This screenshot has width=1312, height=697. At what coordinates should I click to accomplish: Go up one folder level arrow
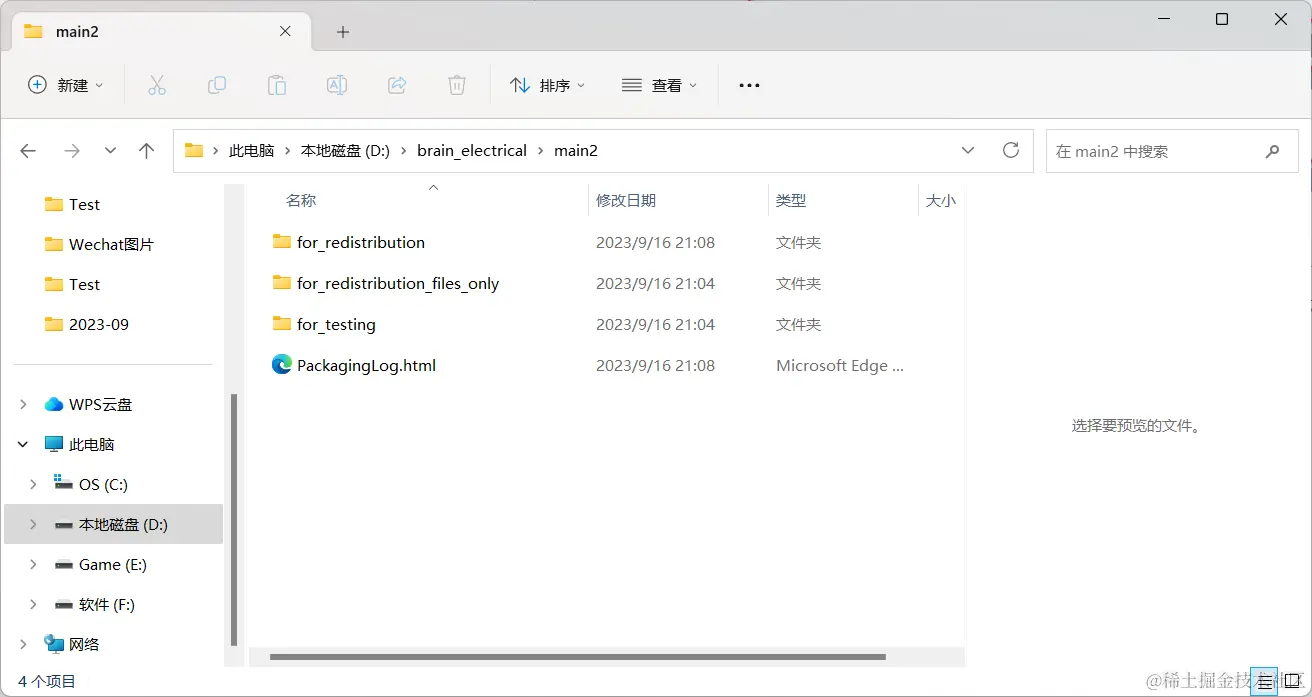pos(147,151)
